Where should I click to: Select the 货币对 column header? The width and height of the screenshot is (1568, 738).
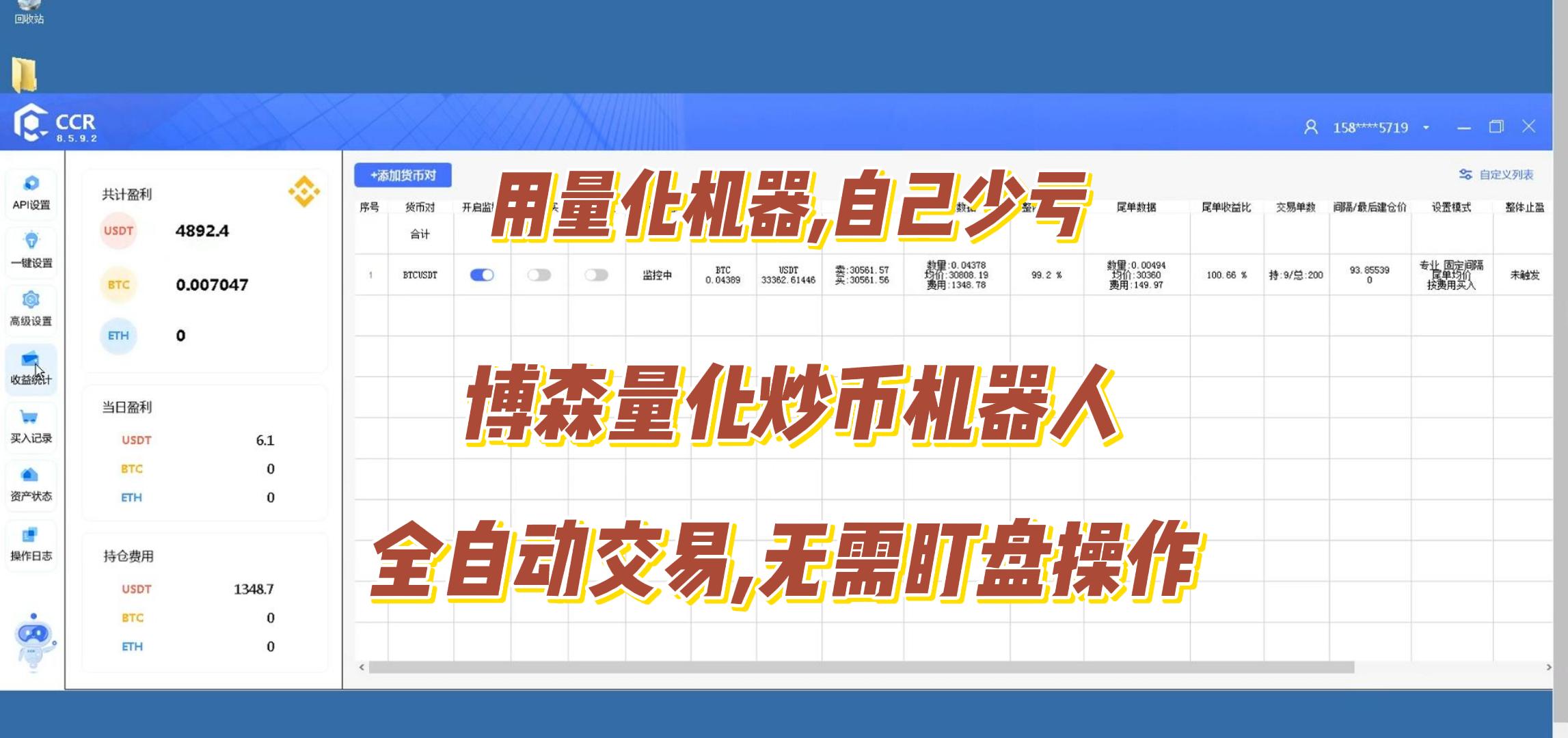pos(420,207)
